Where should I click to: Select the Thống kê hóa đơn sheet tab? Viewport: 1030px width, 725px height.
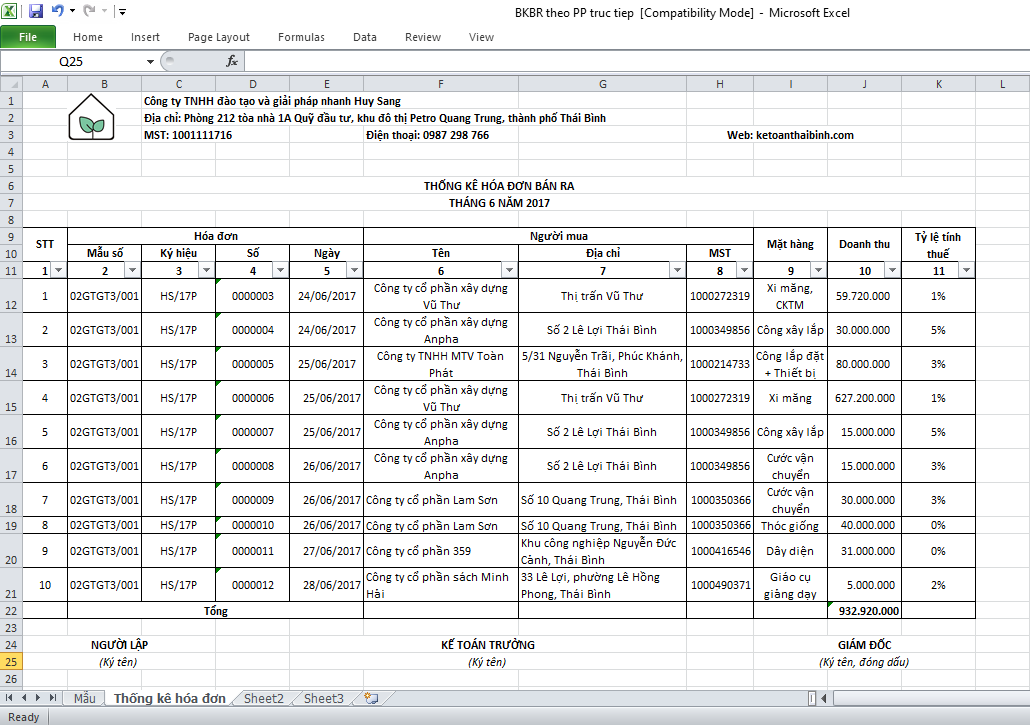169,698
